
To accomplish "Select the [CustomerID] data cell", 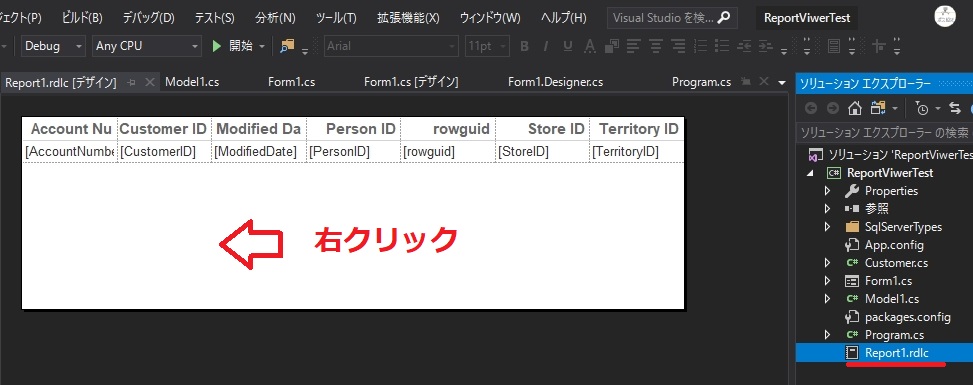I will click(164, 152).
